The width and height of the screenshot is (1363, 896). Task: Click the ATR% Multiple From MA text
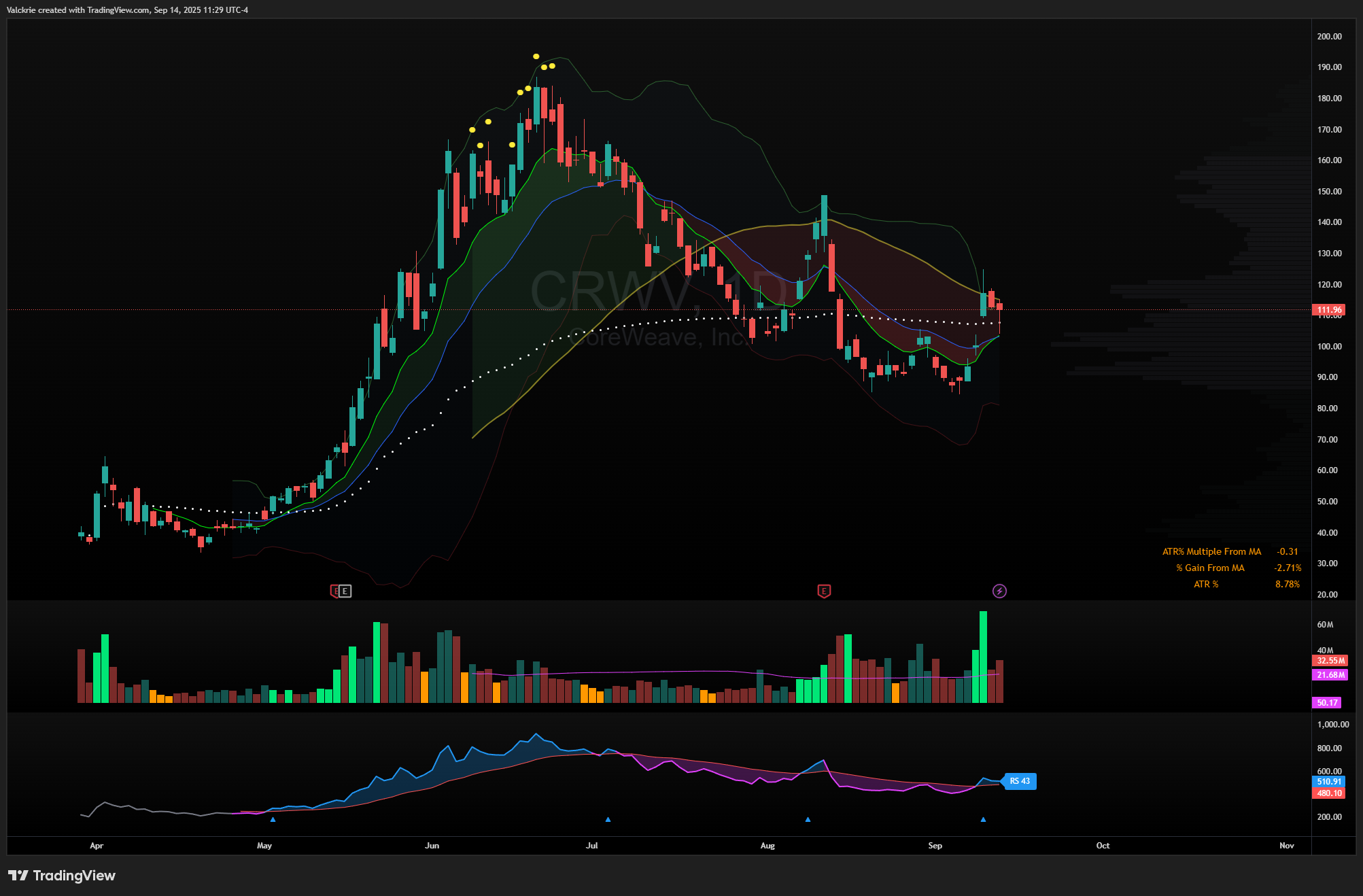click(x=1211, y=551)
